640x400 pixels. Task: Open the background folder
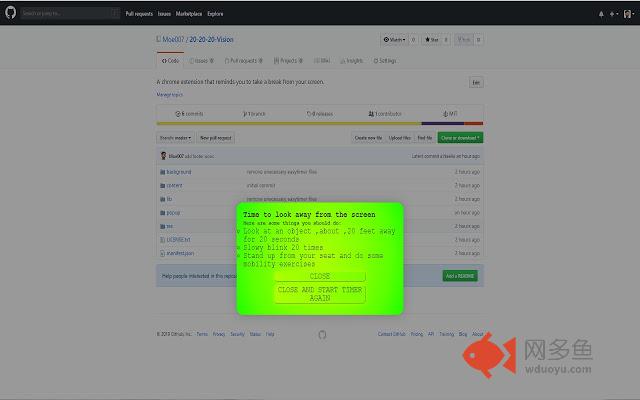coord(179,172)
